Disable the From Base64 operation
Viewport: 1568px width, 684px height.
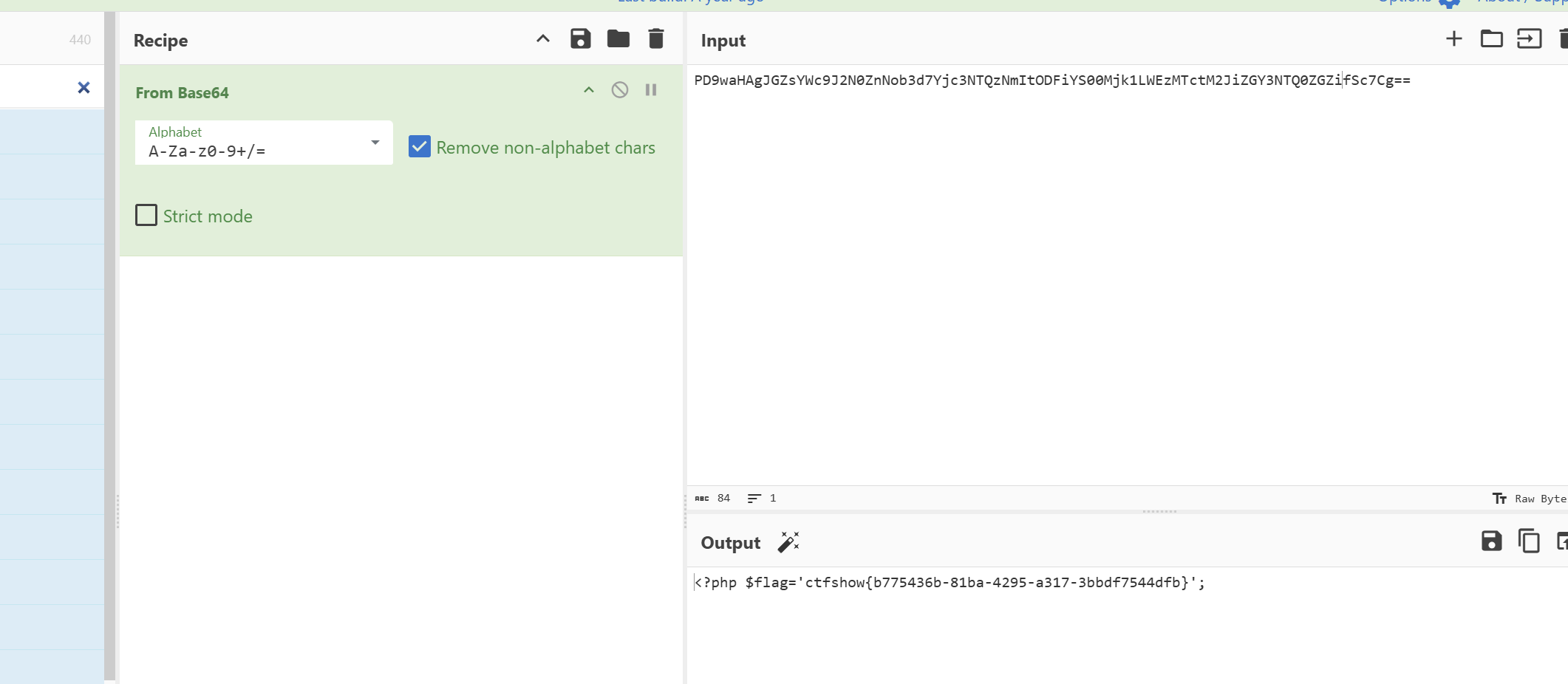click(619, 90)
